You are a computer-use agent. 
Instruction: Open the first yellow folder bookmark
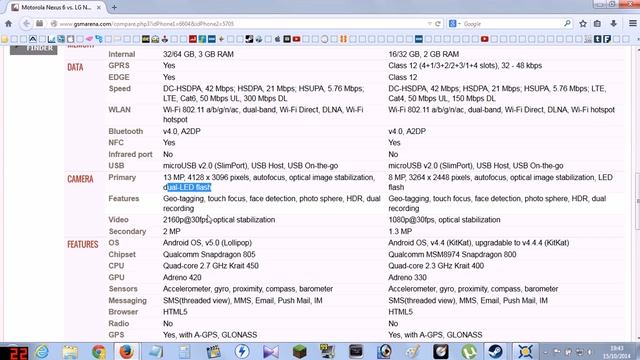(4, 39)
